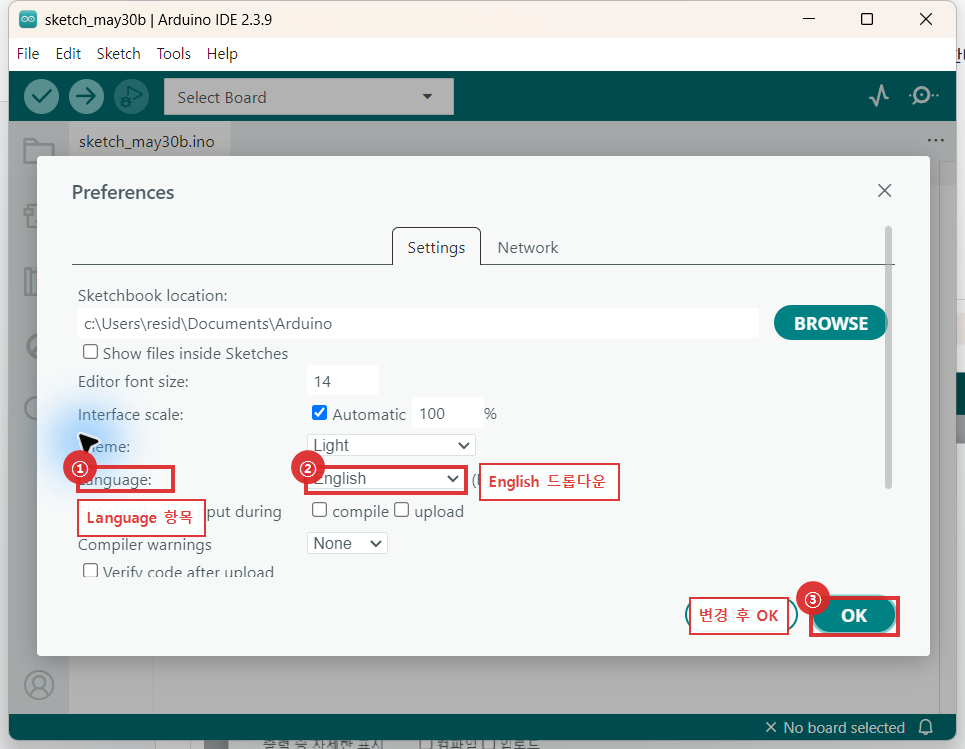The width and height of the screenshot is (965, 749).
Task: Click the three-dots editor options icon
Action: coord(935,140)
